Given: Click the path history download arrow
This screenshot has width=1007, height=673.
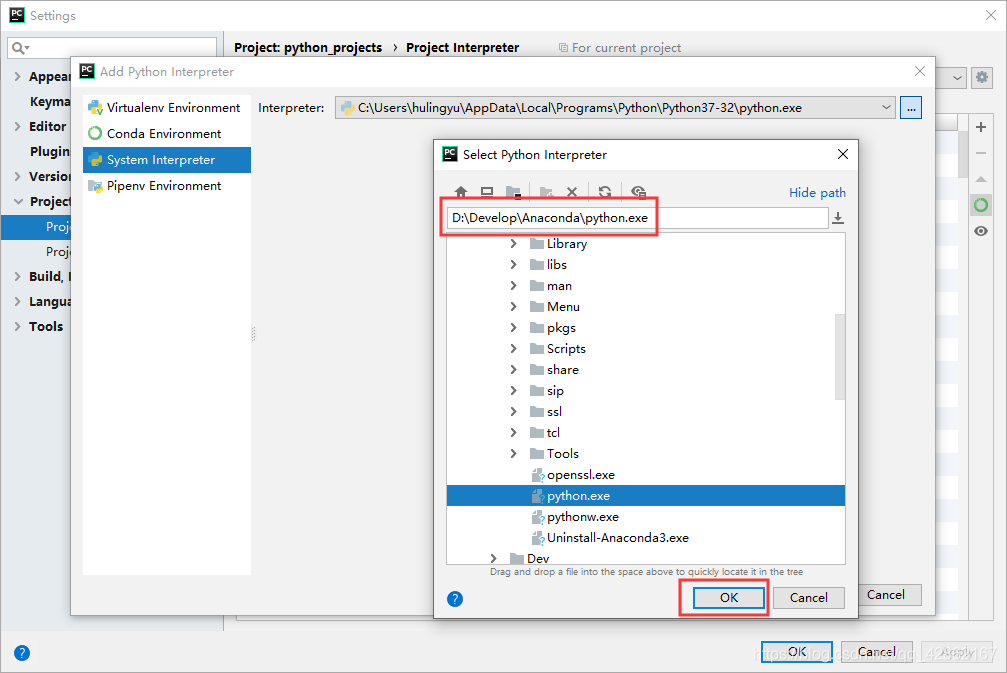Looking at the screenshot, I should [x=838, y=218].
